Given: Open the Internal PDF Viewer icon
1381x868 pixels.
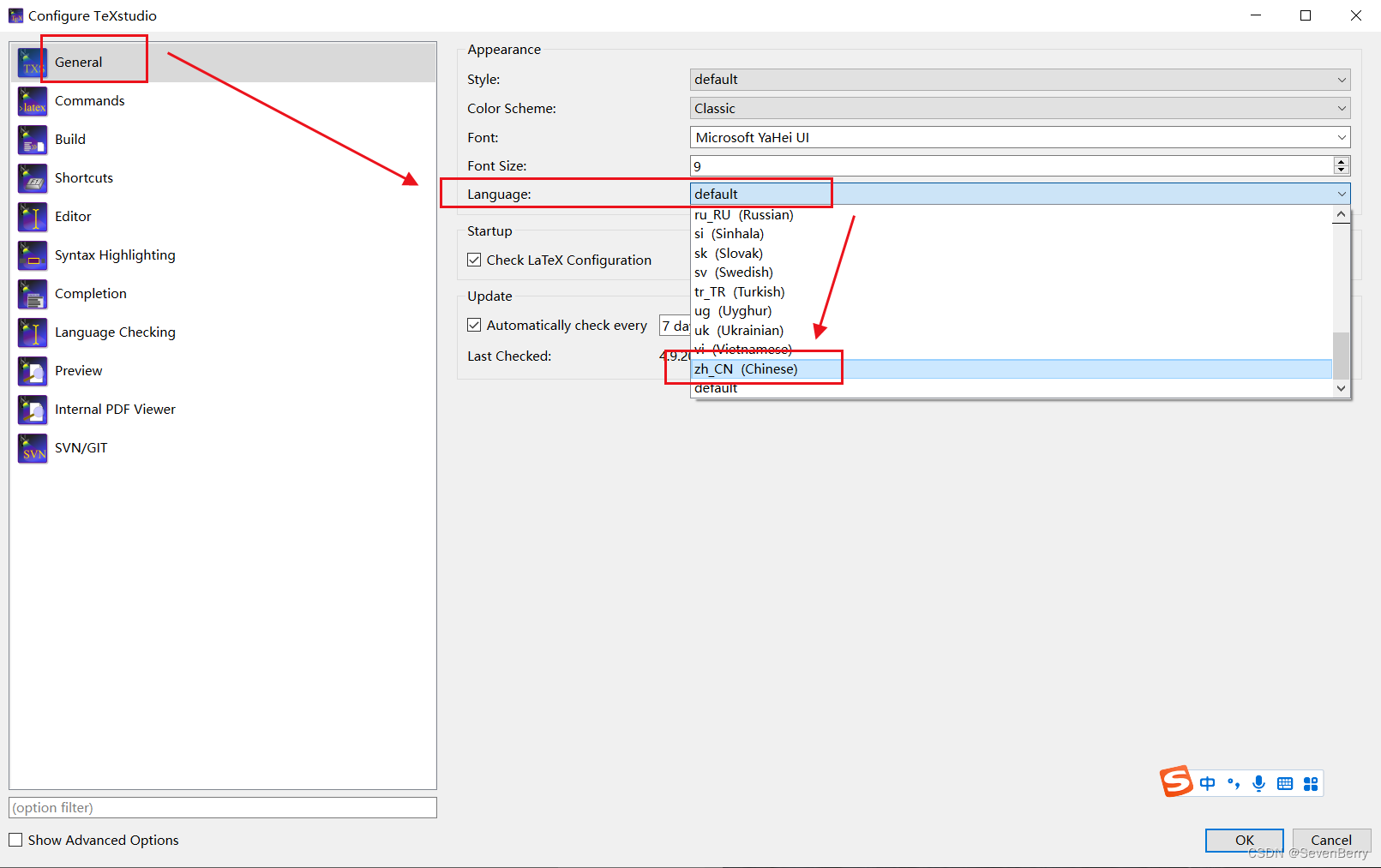Looking at the screenshot, I should (x=33, y=410).
